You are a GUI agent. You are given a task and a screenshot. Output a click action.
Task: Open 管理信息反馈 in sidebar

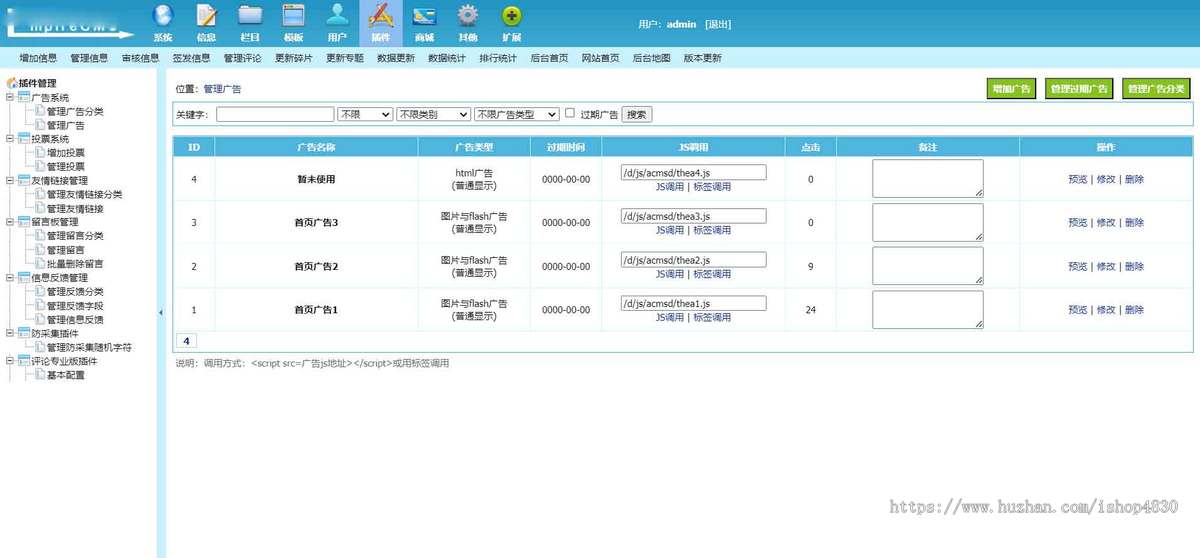75,319
